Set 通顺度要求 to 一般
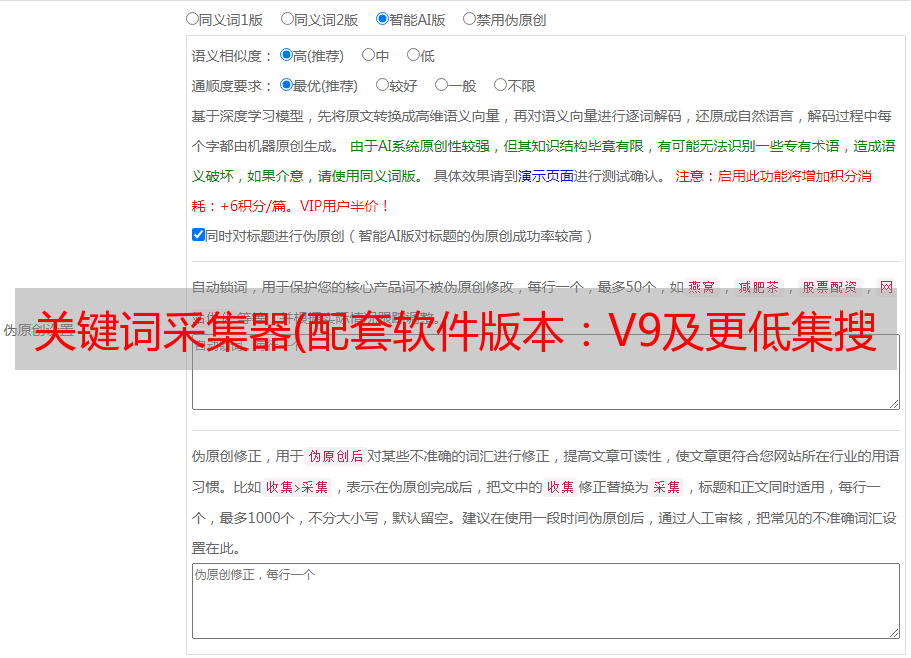 coord(441,85)
